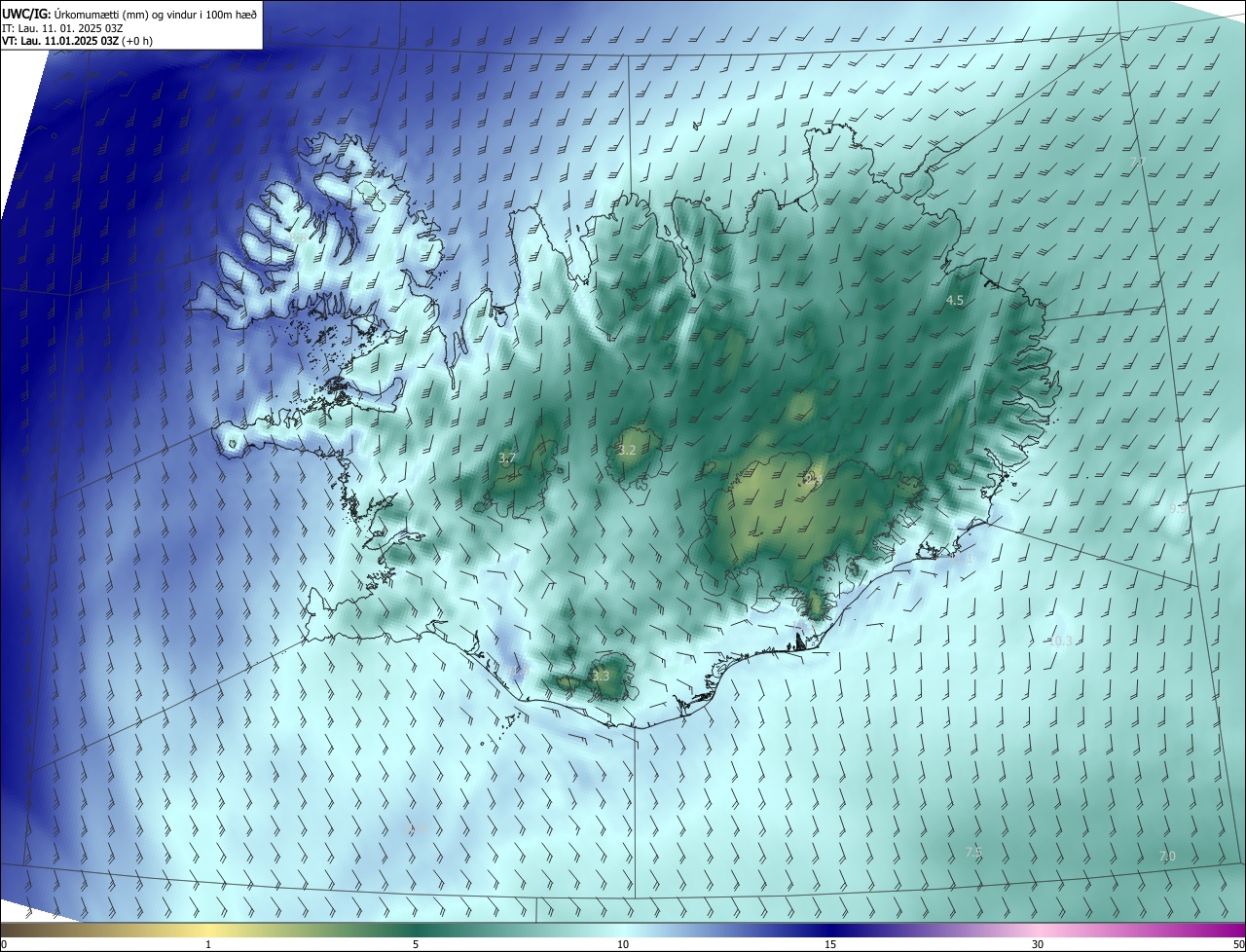Click the colorbar tick label 15
1246x952 pixels.
(830, 944)
